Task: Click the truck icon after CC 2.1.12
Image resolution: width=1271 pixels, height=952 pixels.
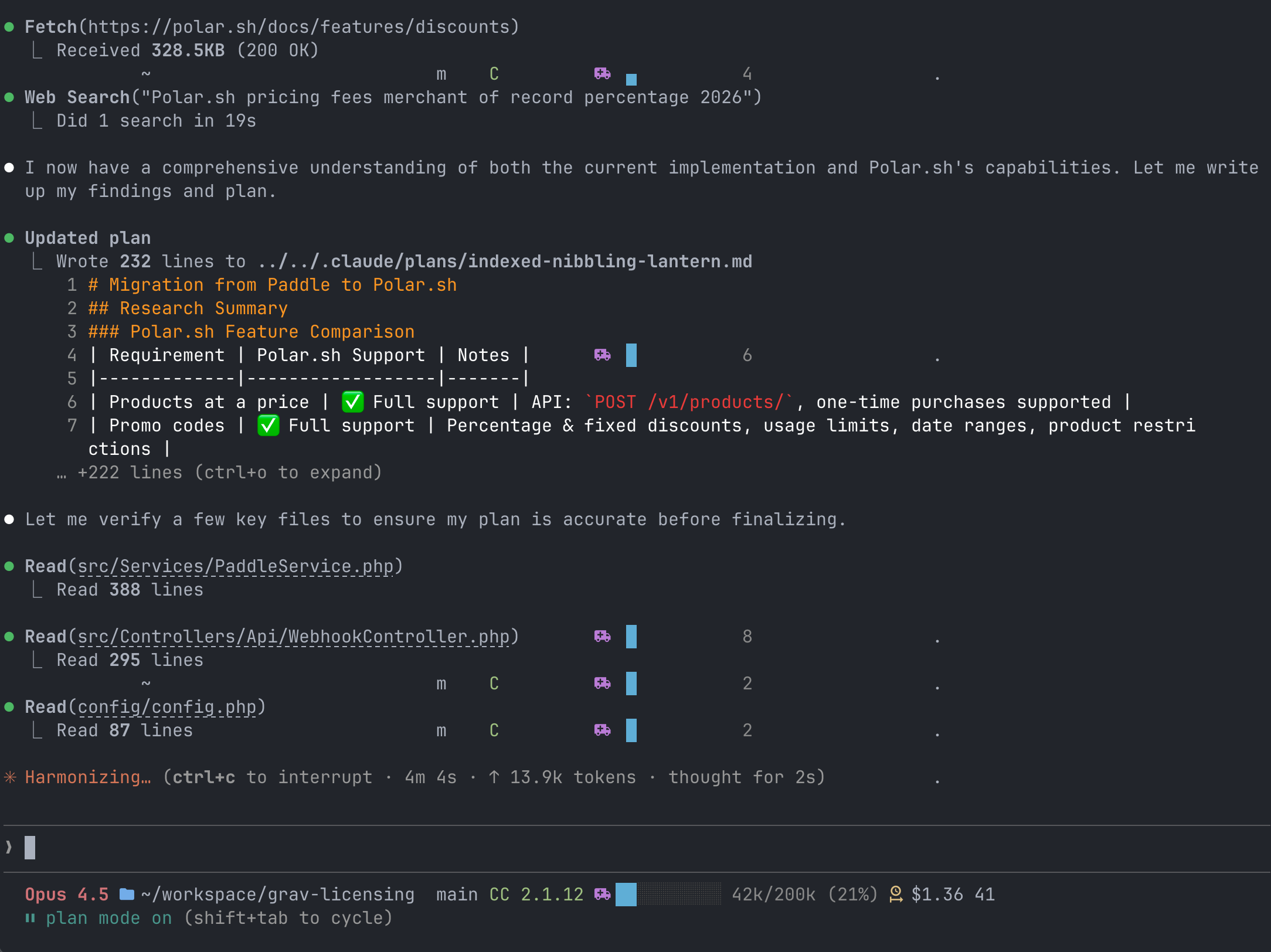Action: pyautogui.click(x=602, y=894)
